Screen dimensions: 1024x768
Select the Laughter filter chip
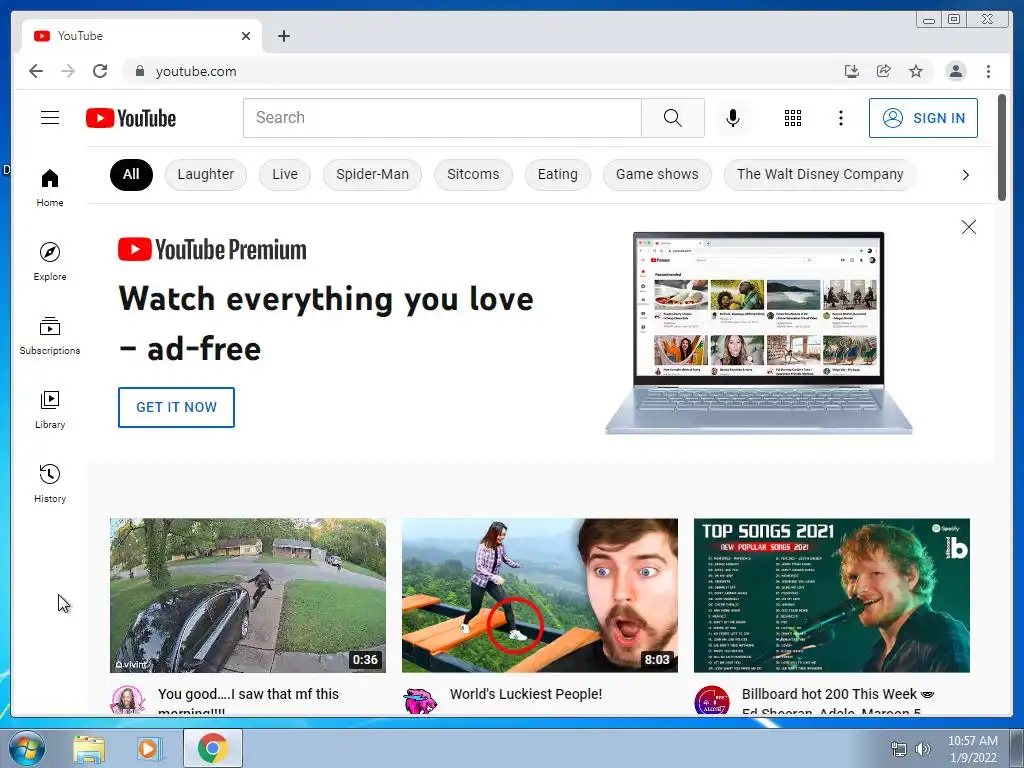point(206,174)
